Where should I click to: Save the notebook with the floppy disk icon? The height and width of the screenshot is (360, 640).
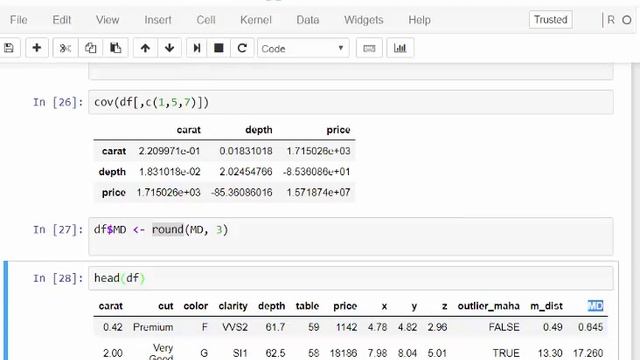(x=9, y=48)
